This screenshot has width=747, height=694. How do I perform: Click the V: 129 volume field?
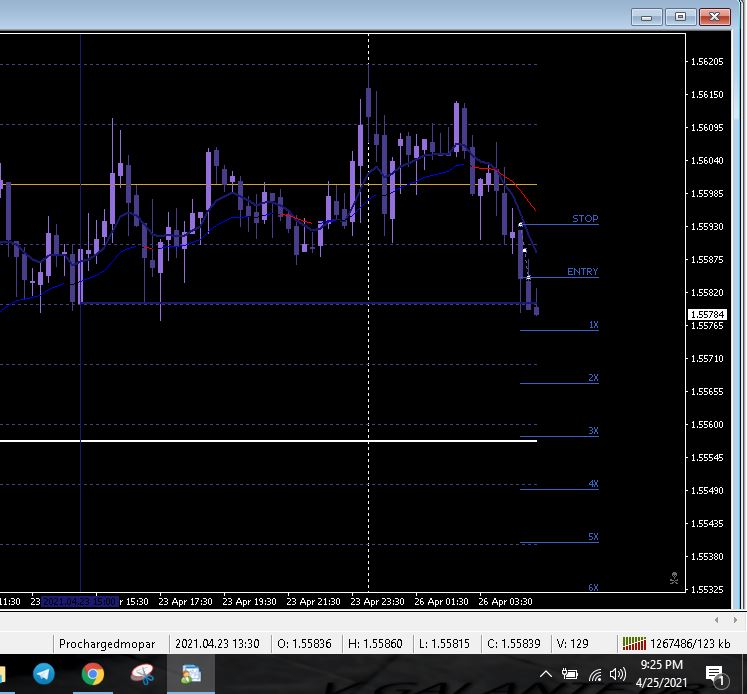tap(575, 644)
